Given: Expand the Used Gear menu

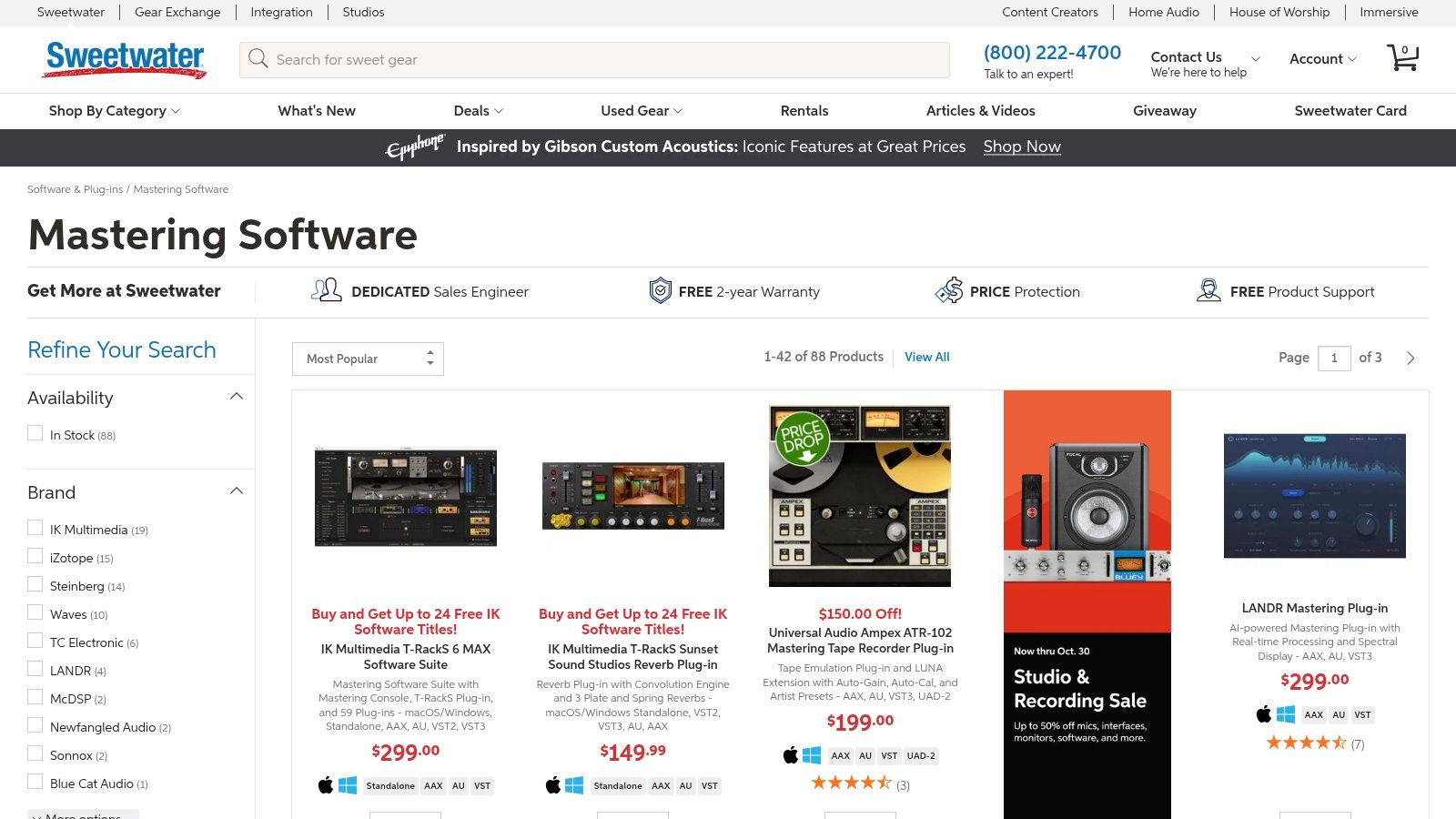Looking at the screenshot, I should point(642,111).
